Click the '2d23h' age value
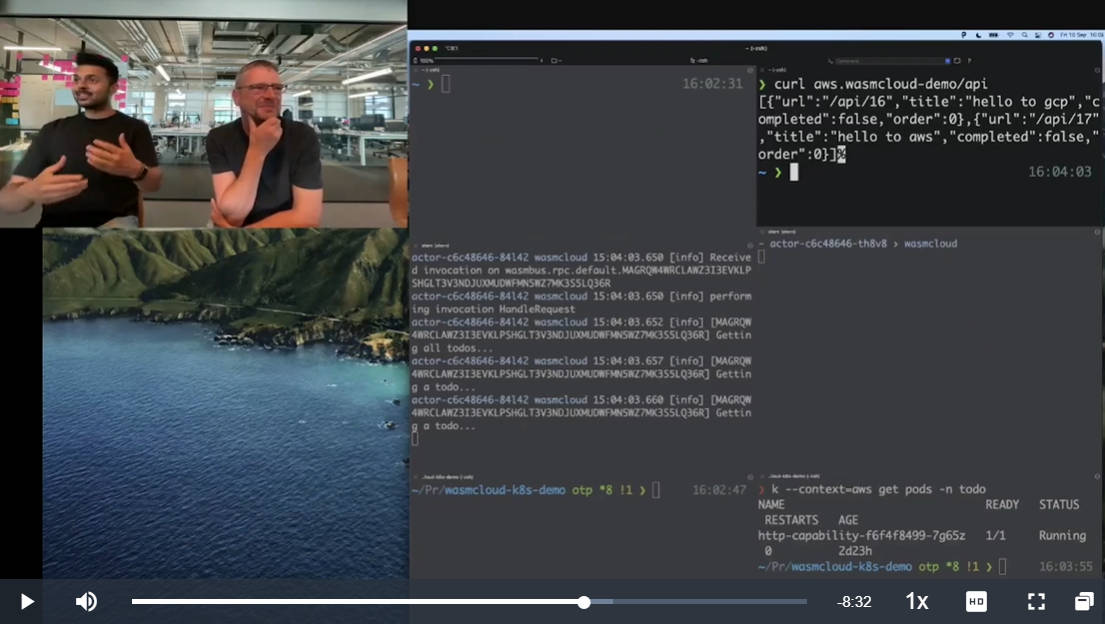The height and width of the screenshot is (624, 1105). click(855, 551)
